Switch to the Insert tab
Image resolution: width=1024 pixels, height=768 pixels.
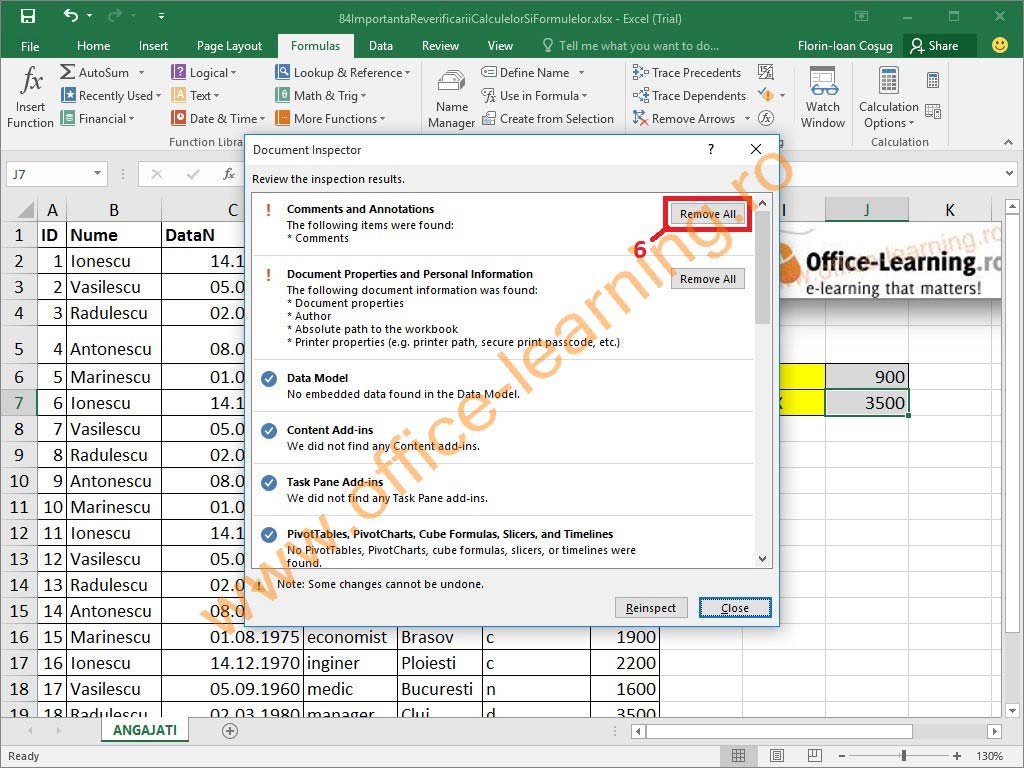[153, 46]
